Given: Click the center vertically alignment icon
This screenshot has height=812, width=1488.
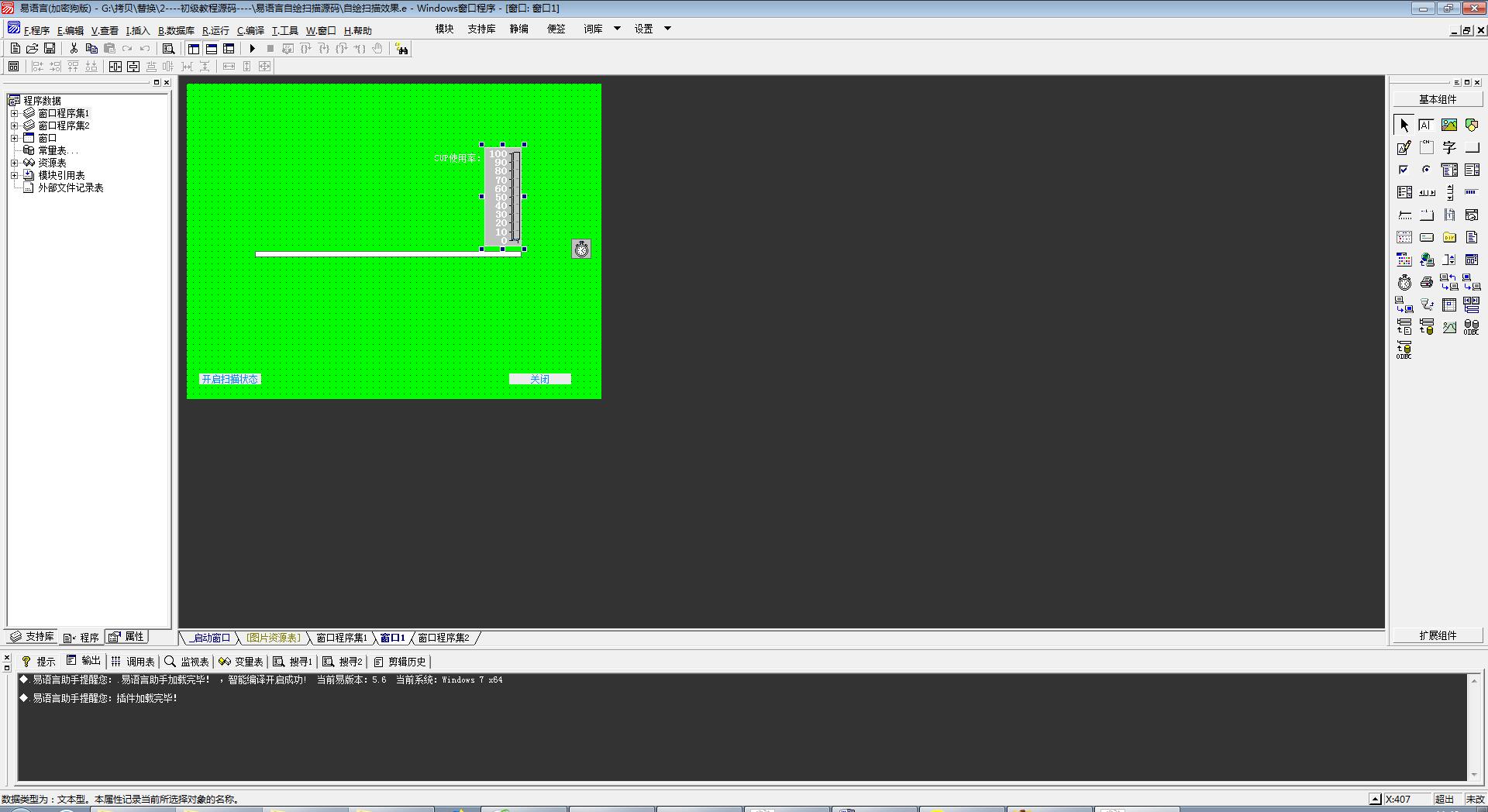Looking at the screenshot, I should 133,67.
